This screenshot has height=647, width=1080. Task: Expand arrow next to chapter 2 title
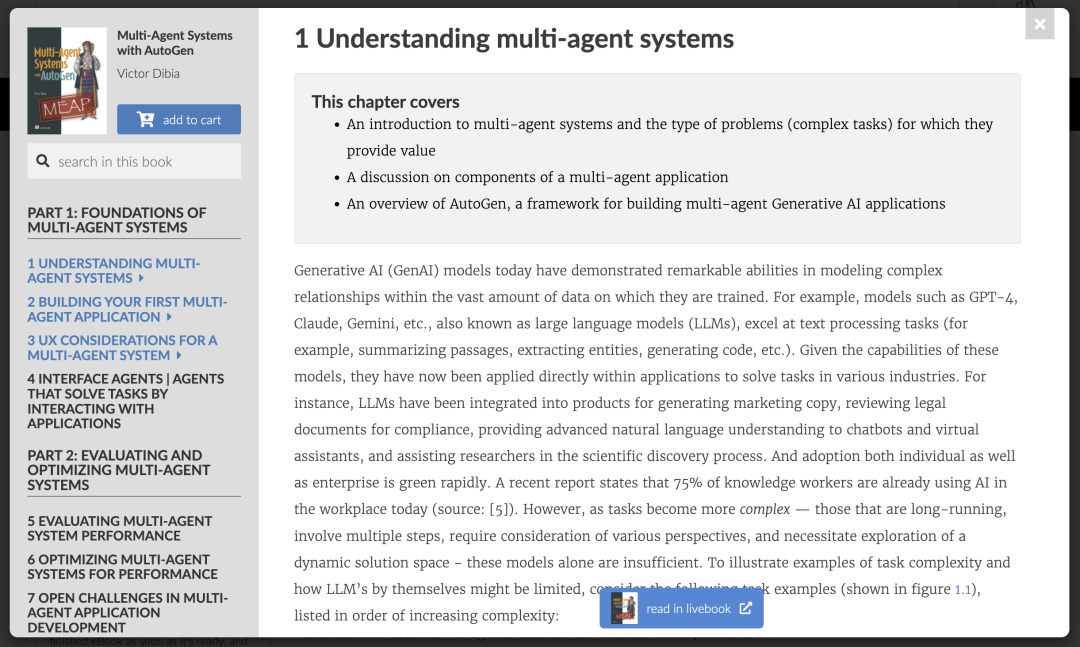point(169,317)
